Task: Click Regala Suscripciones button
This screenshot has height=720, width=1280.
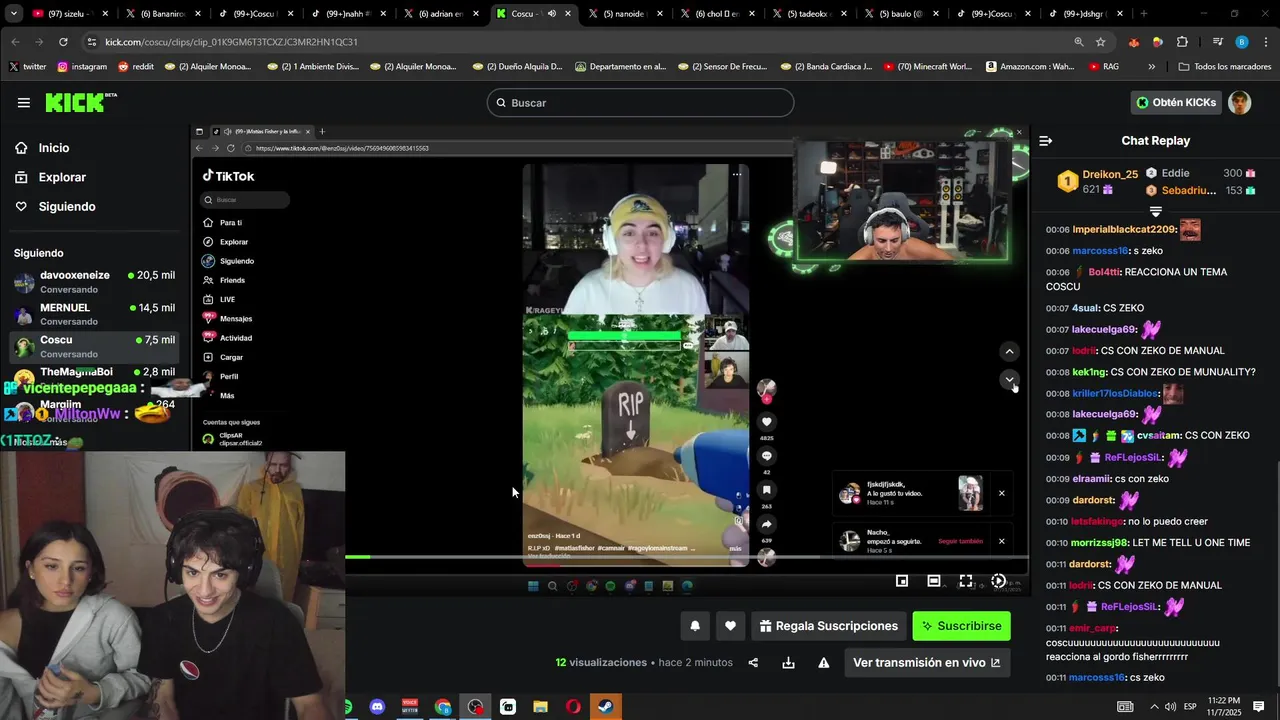Action: 829,626
